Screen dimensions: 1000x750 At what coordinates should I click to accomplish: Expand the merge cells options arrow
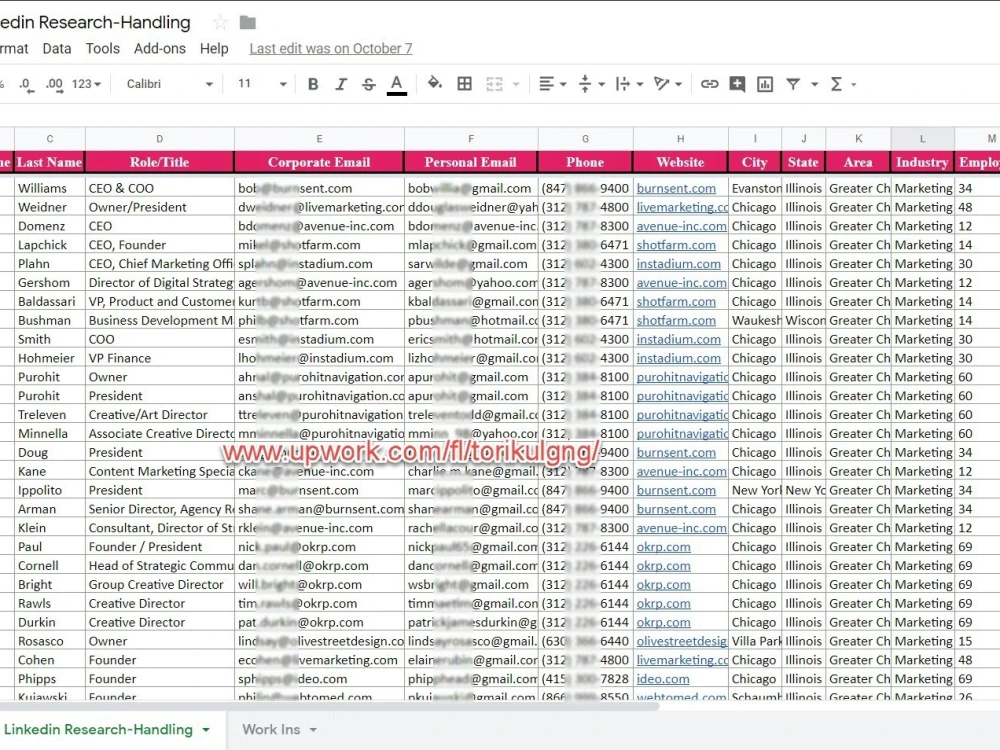(516, 84)
